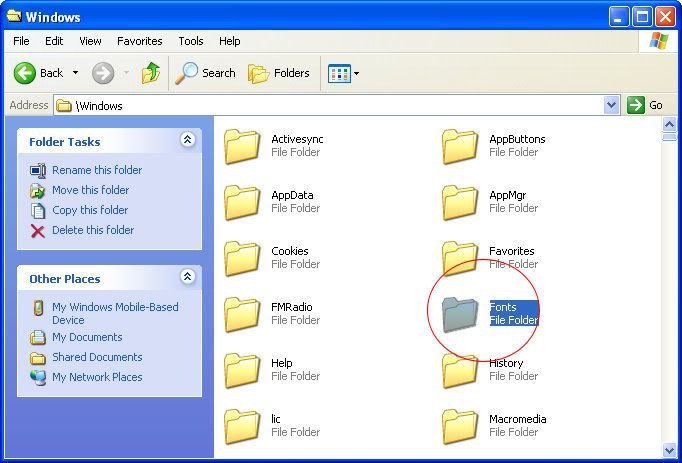Click the History folder name

point(506,363)
